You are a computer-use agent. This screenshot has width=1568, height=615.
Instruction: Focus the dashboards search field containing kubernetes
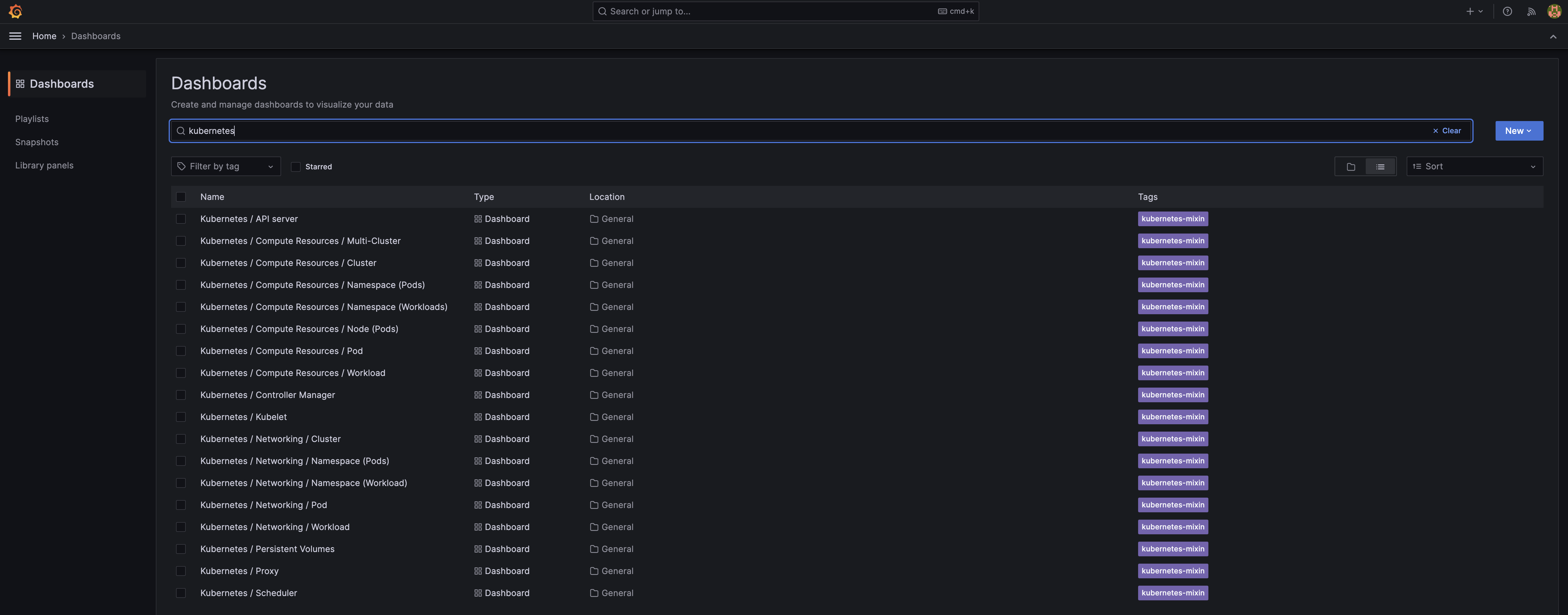point(821,131)
